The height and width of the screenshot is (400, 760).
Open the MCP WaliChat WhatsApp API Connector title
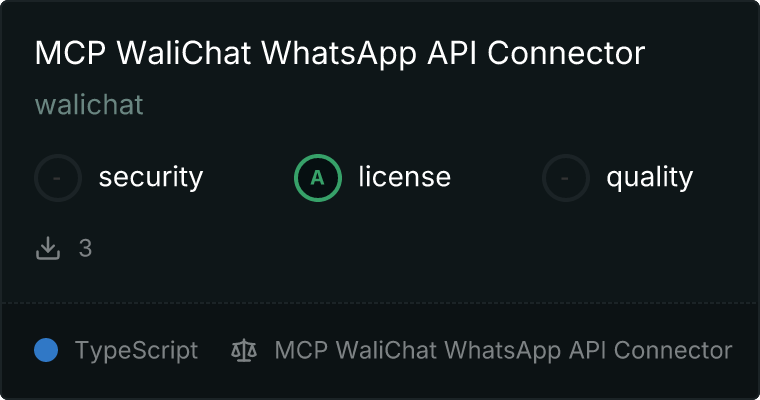340,53
